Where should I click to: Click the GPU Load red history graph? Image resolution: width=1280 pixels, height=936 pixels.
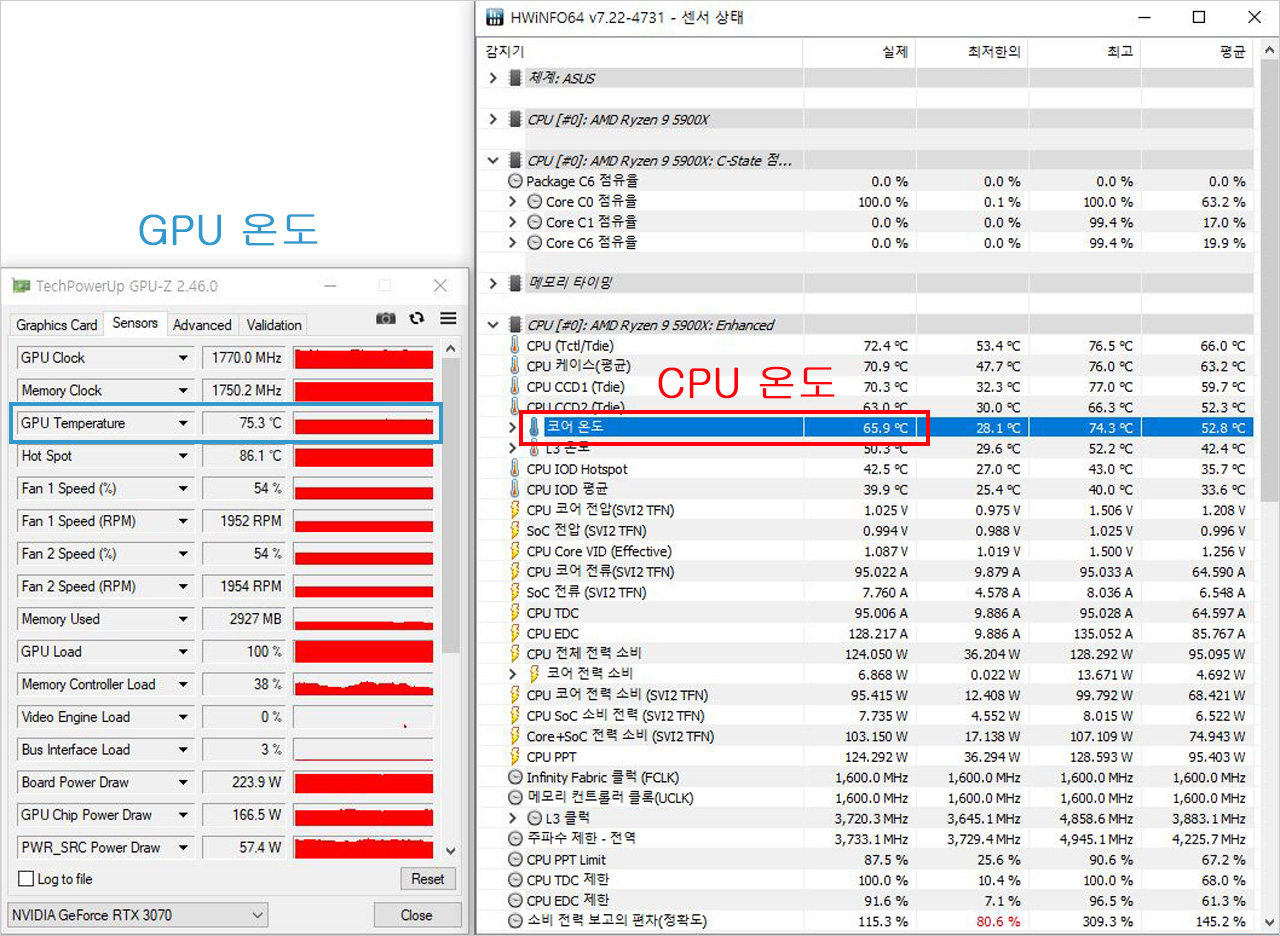click(363, 652)
